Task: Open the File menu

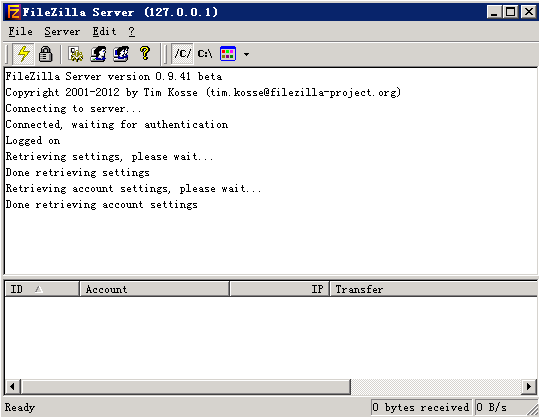Action: [20, 32]
